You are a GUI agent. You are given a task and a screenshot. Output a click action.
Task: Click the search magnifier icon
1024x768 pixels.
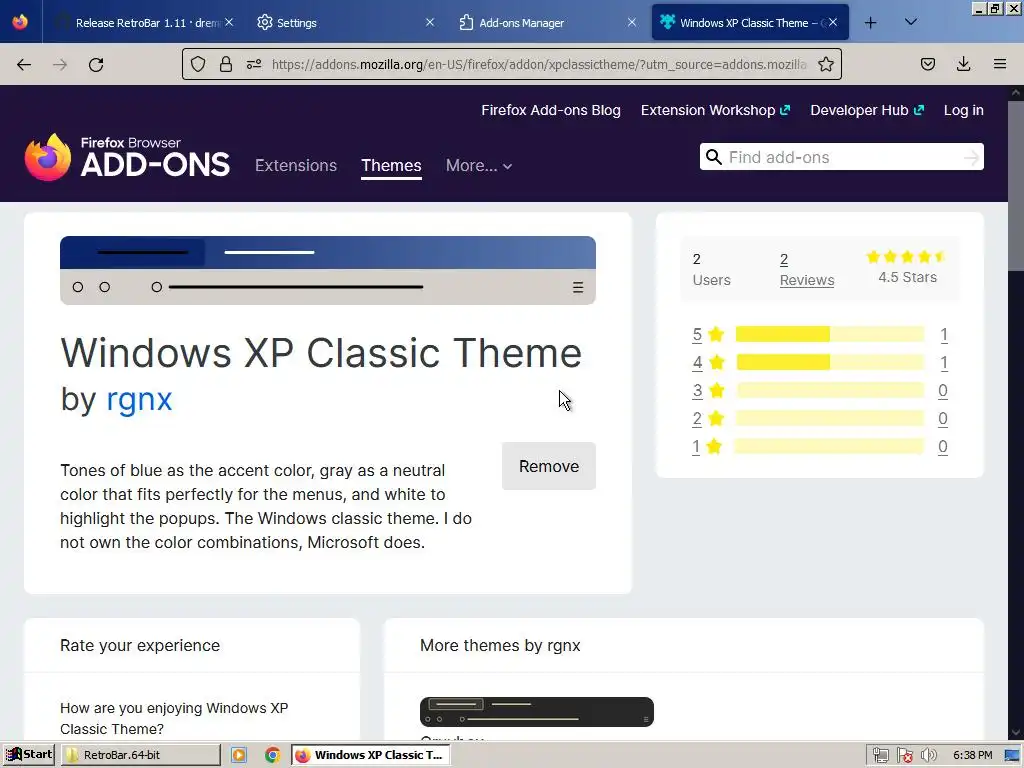pyautogui.click(x=714, y=157)
